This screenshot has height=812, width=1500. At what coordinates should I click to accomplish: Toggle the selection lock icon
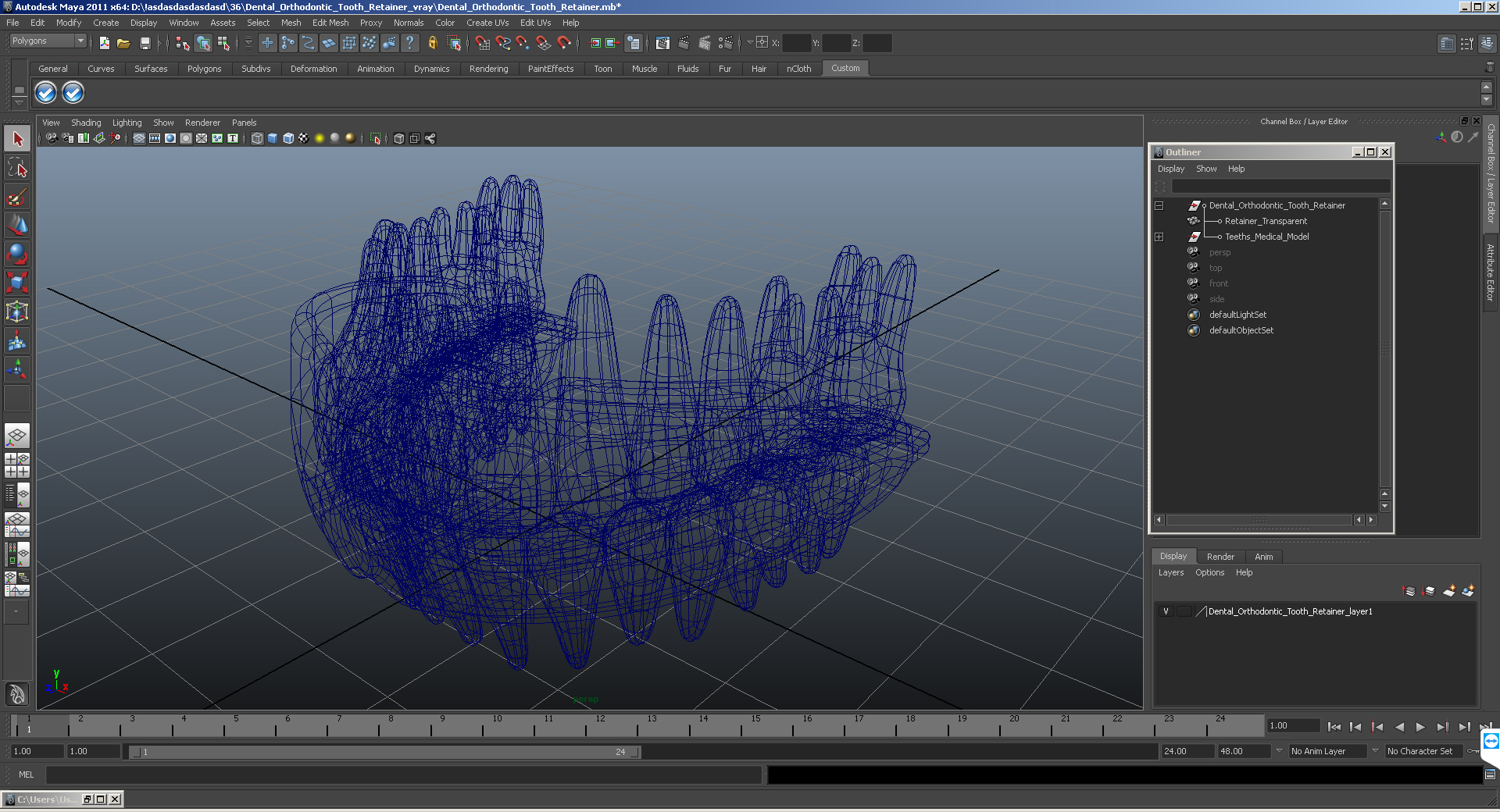[x=432, y=43]
